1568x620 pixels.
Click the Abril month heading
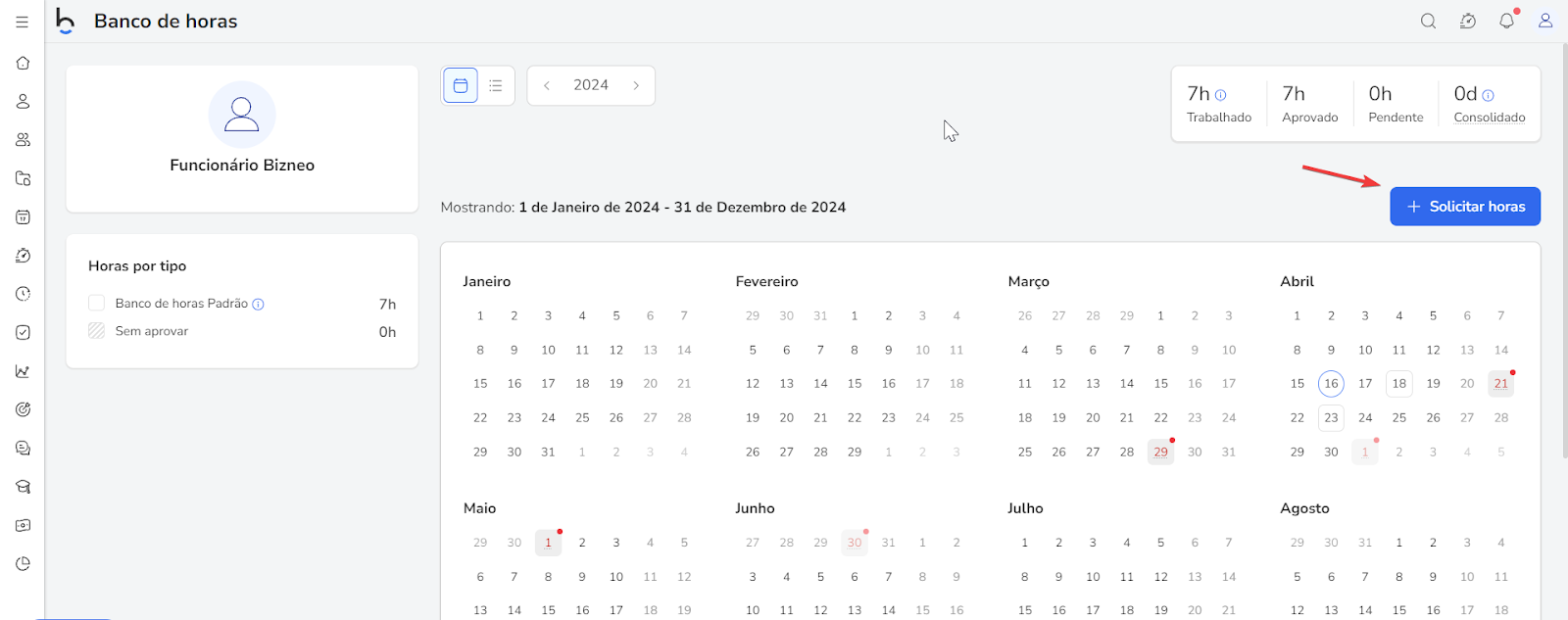tap(1297, 281)
